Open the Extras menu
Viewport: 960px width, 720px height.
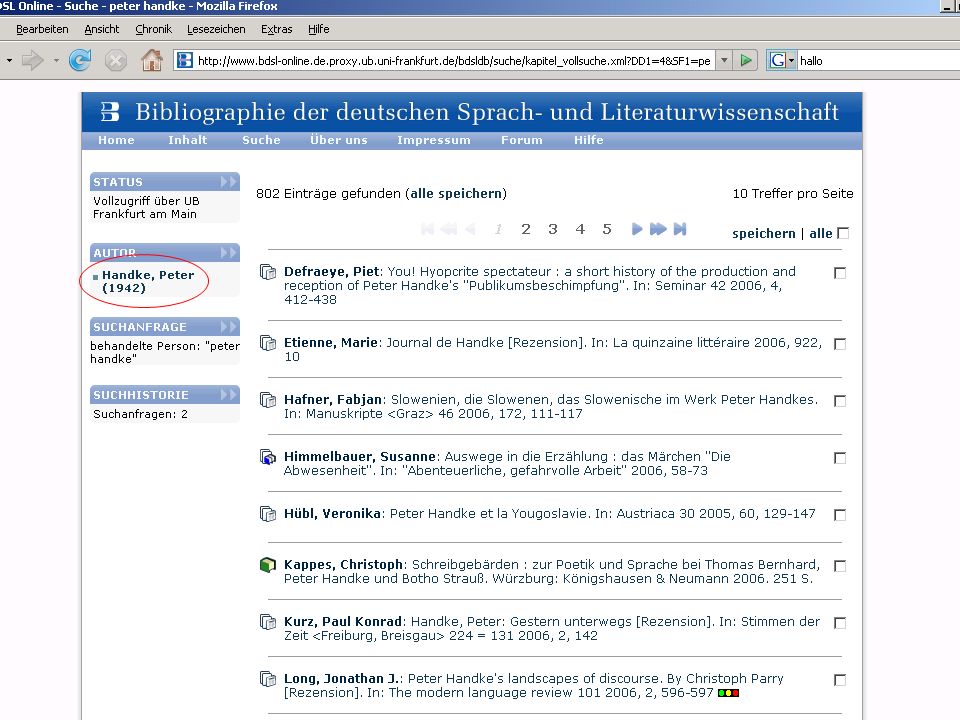coord(277,29)
